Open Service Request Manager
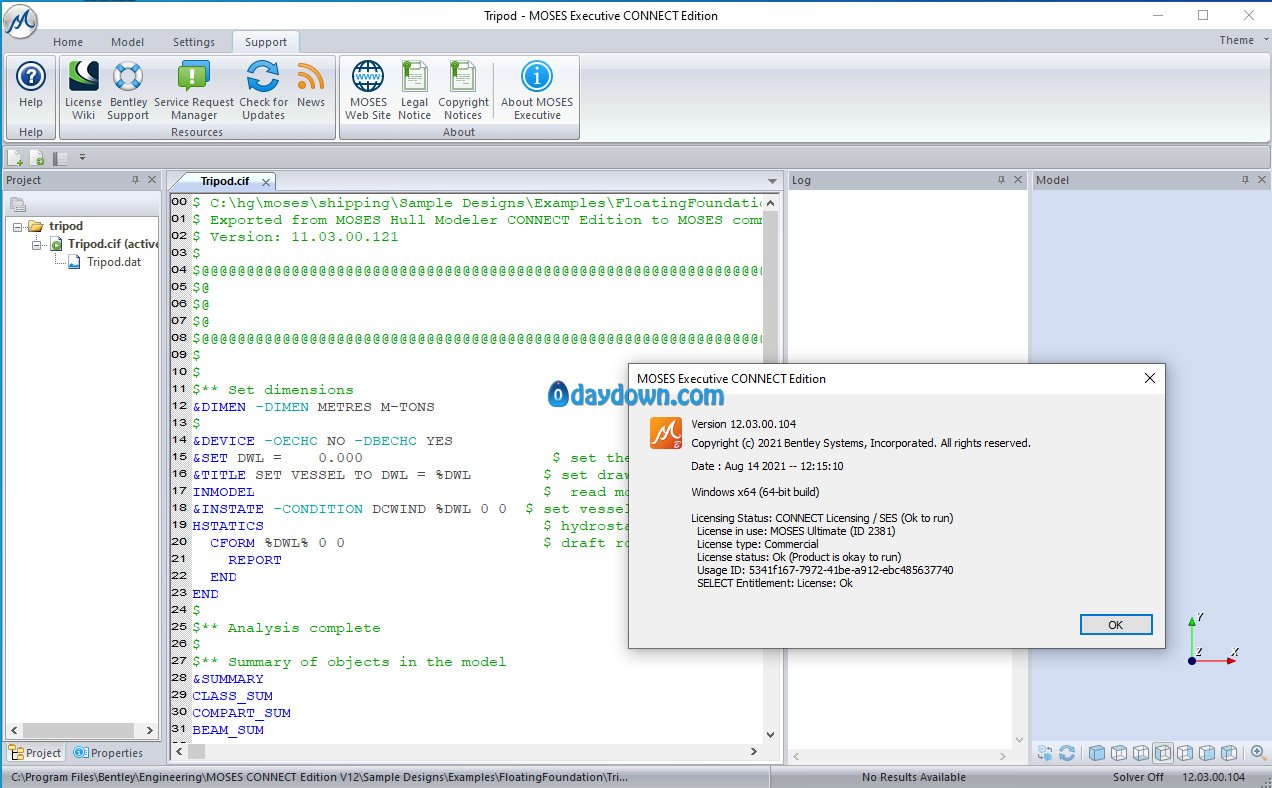 194,90
